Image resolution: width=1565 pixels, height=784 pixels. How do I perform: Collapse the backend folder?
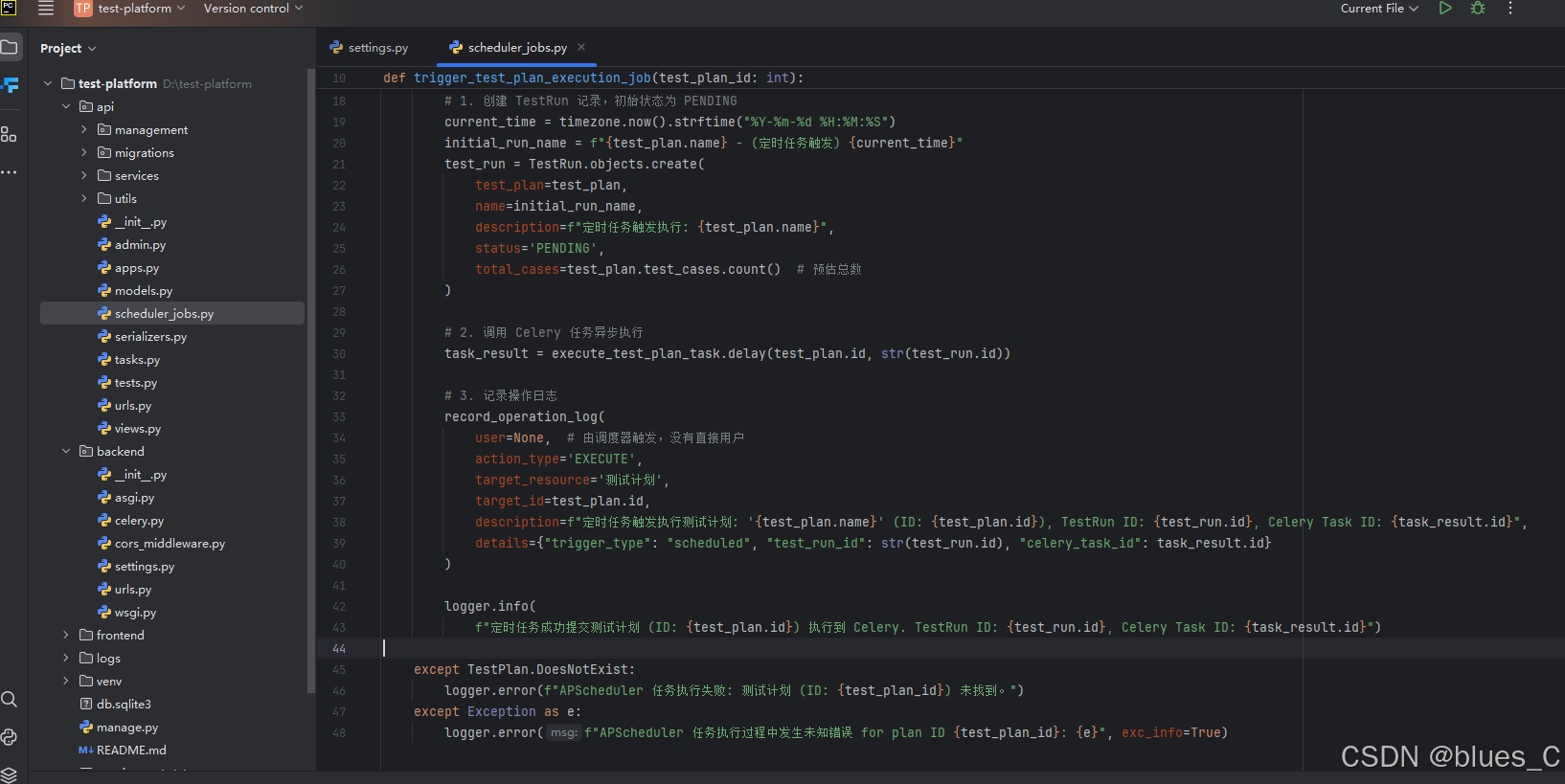(66, 451)
